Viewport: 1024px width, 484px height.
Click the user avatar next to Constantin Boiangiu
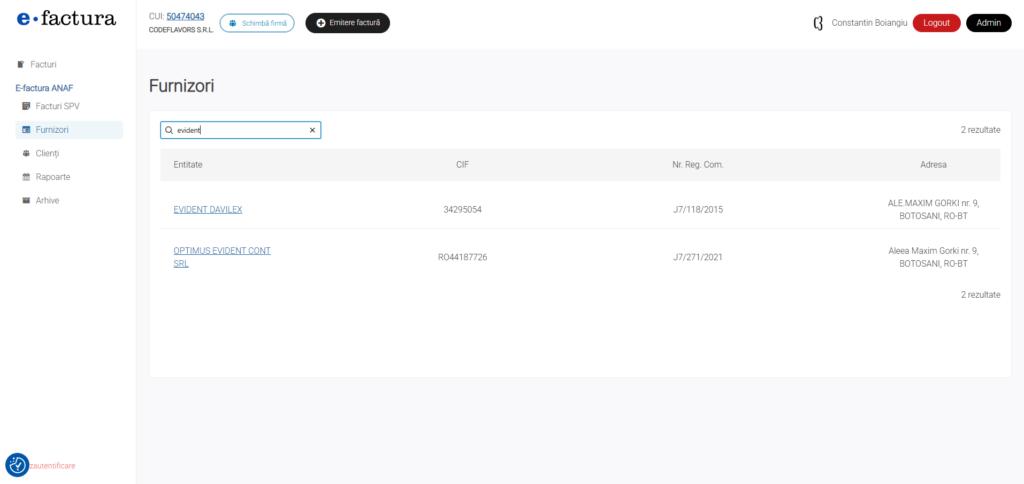[818, 23]
